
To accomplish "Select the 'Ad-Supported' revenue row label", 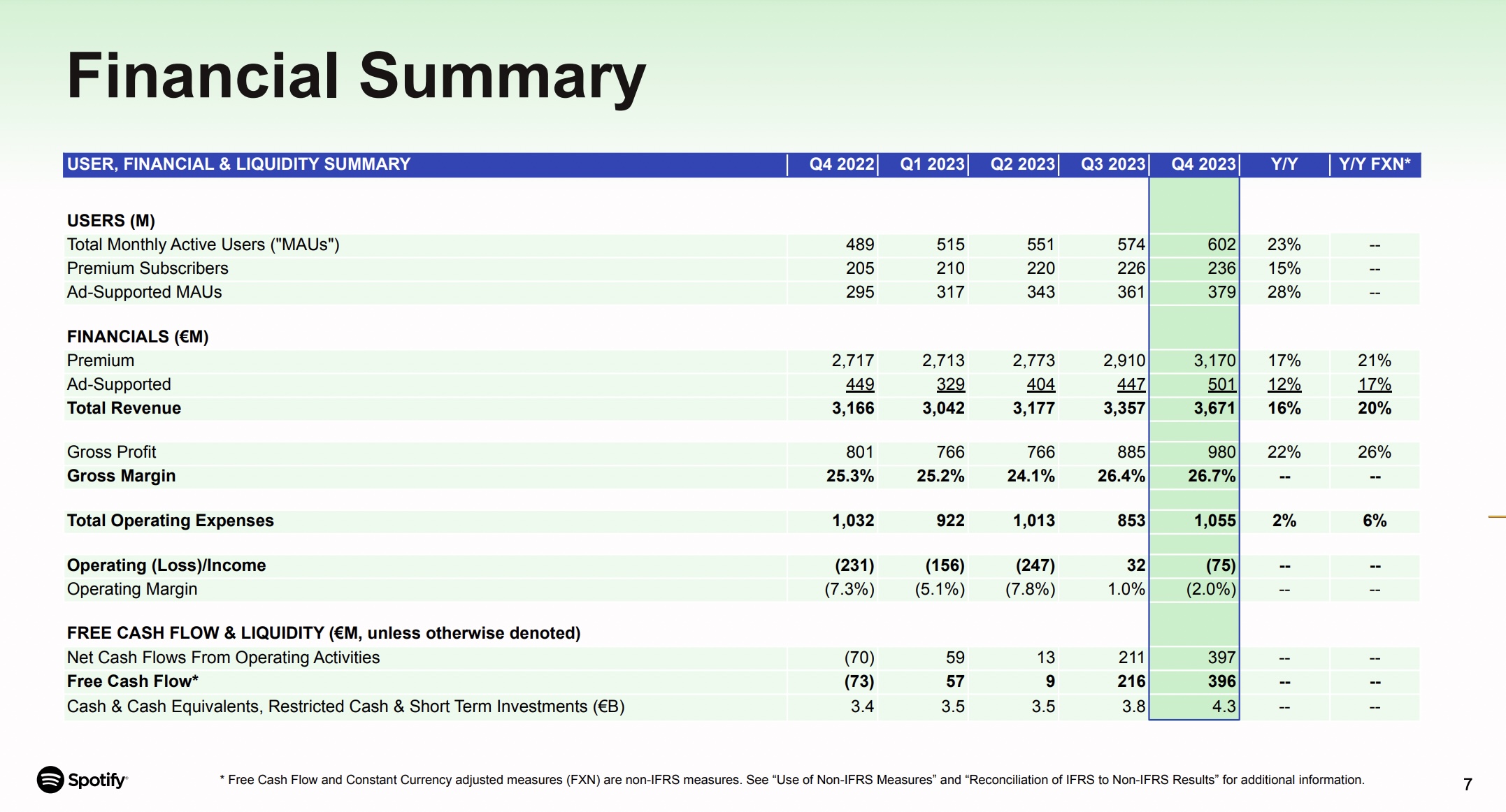I will click(119, 384).
